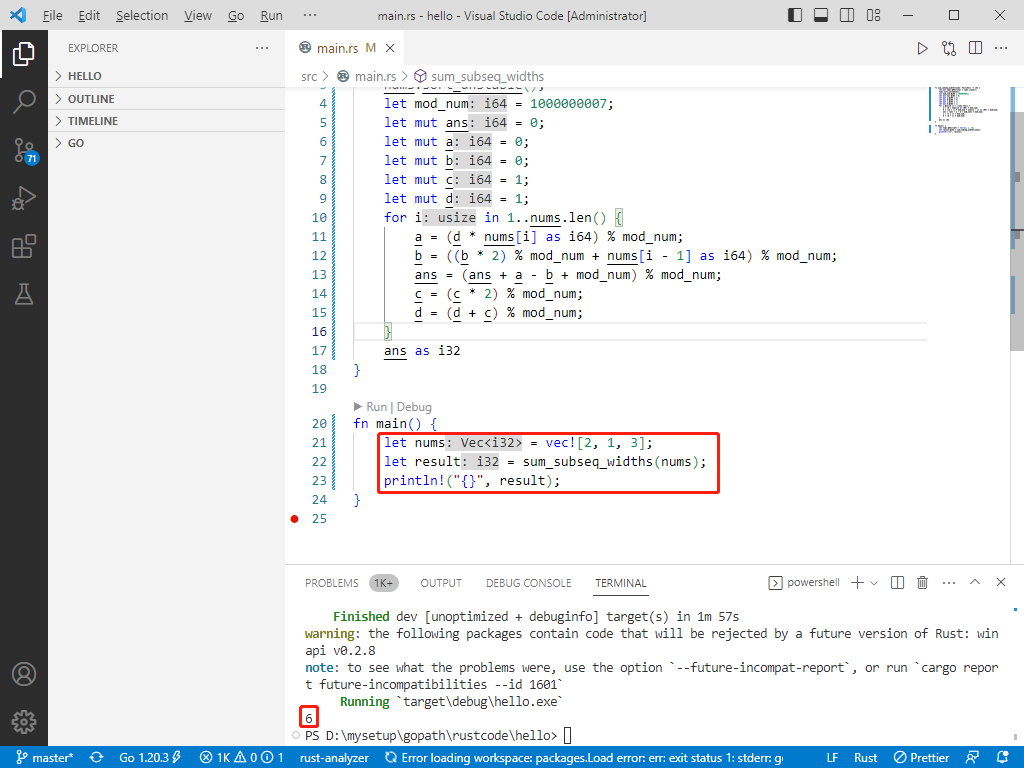Toggle primary side bar layout icon
The height and width of the screenshot is (768, 1024).
[795, 15]
